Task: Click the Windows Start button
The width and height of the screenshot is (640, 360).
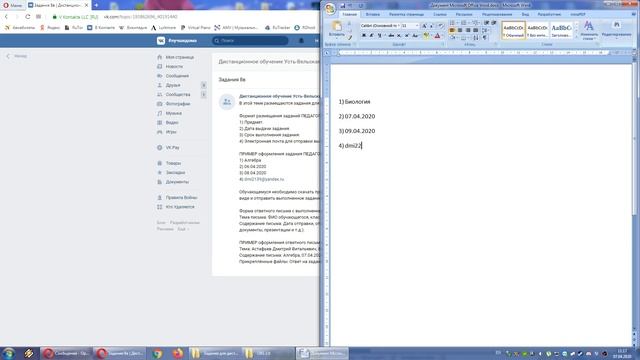Action: tap(9, 353)
